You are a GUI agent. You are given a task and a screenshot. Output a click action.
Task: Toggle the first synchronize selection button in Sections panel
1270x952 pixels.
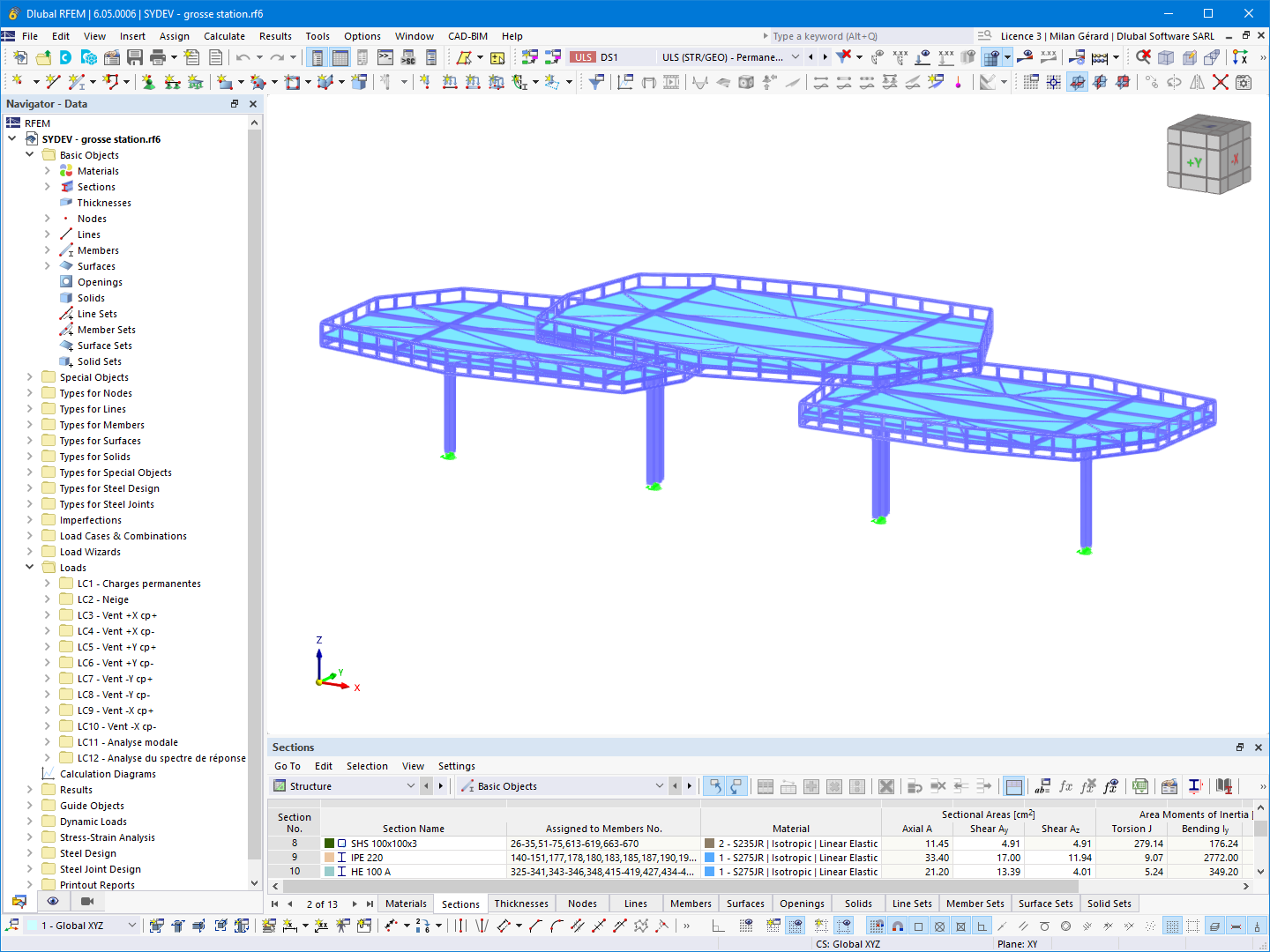click(x=714, y=786)
